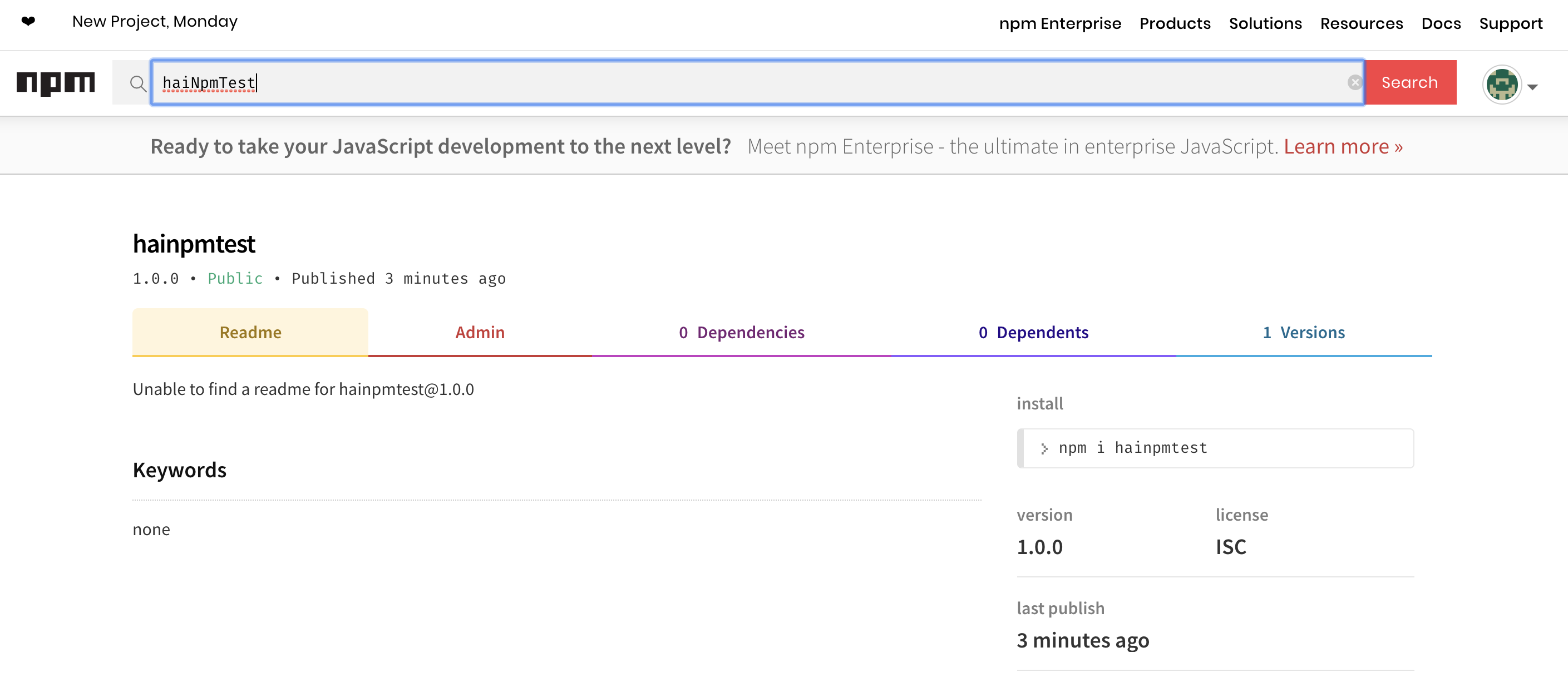Follow the Learn more link
1568x682 pixels.
click(x=1343, y=147)
